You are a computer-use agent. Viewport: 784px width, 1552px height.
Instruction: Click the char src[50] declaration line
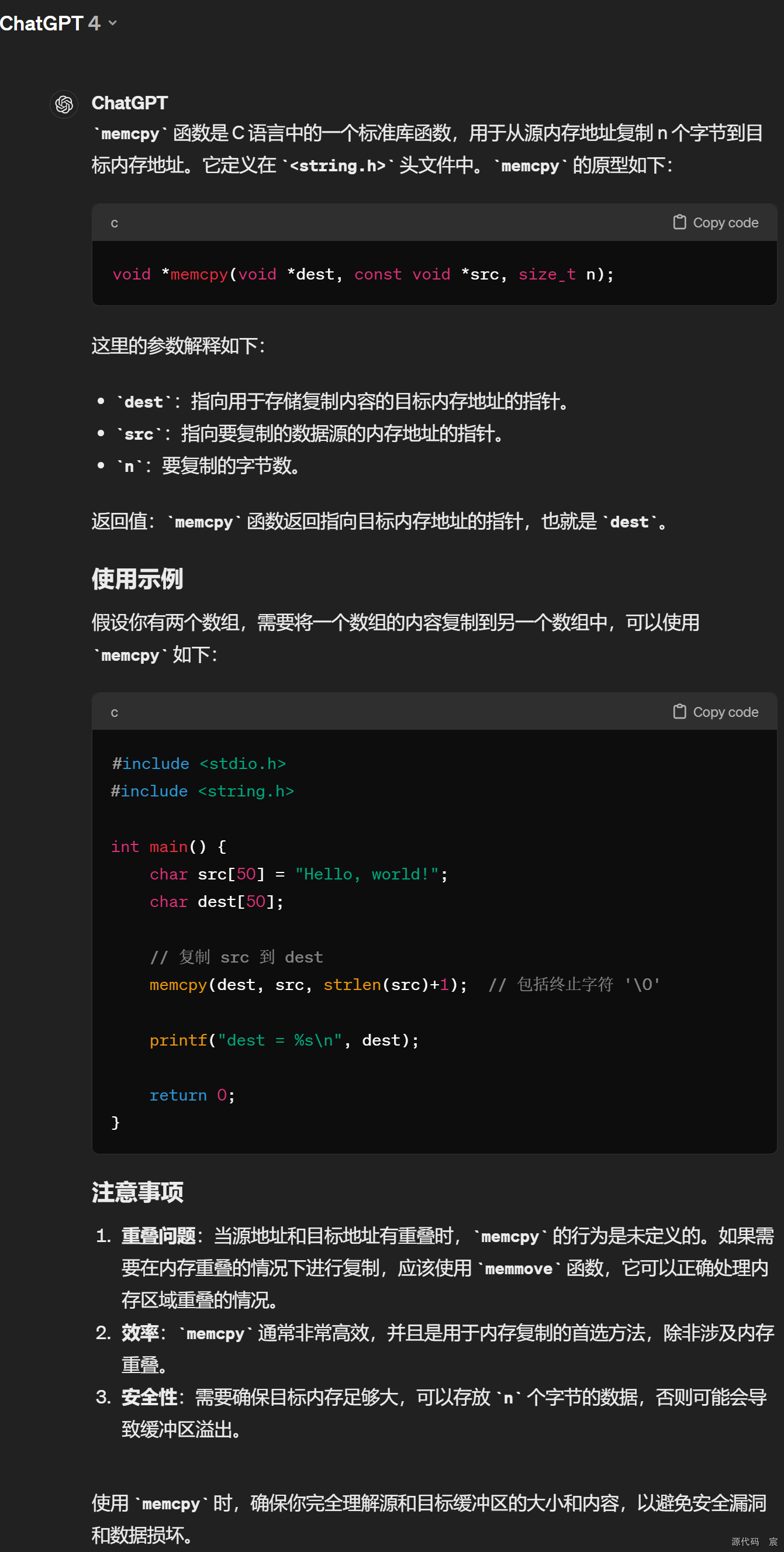click(299, 874)
